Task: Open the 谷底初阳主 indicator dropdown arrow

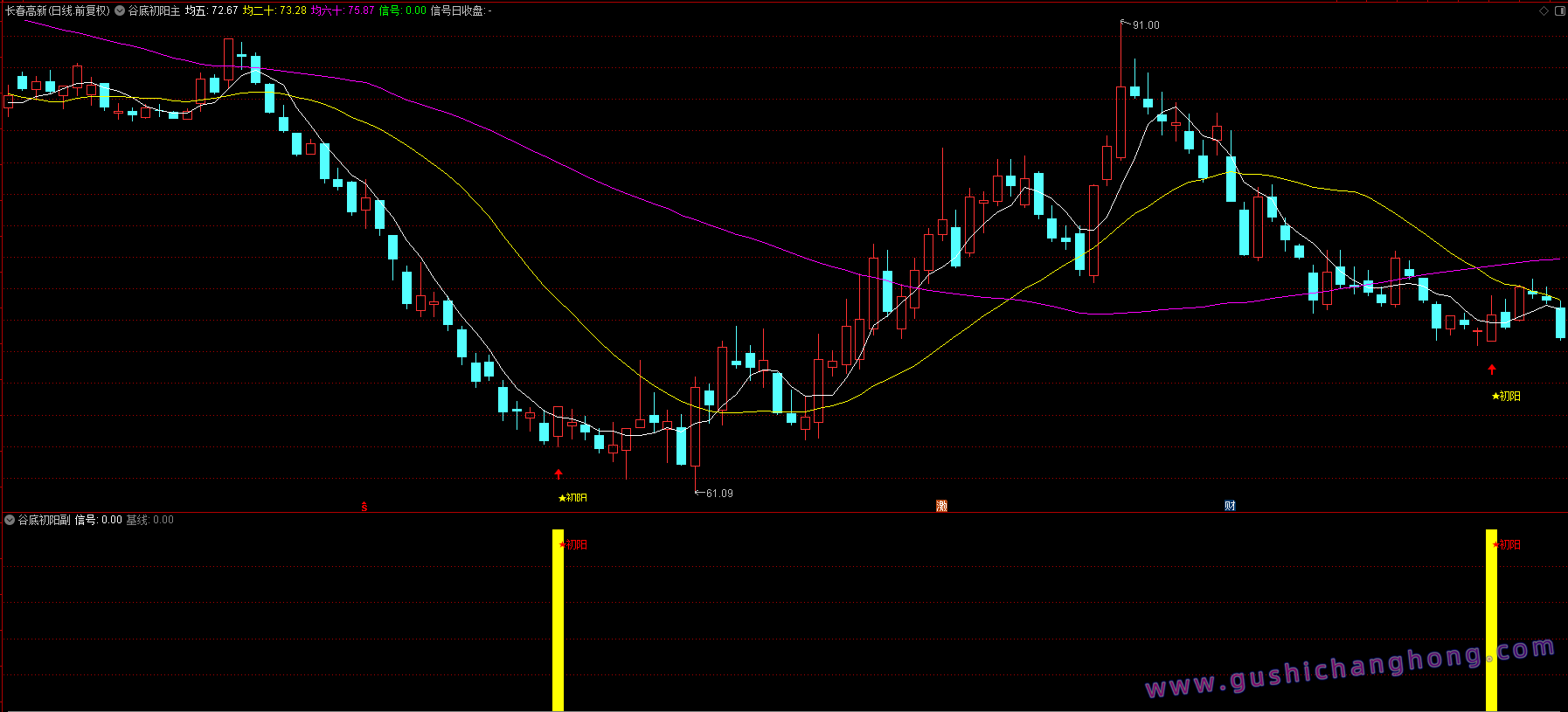Action: pos(120,11)
